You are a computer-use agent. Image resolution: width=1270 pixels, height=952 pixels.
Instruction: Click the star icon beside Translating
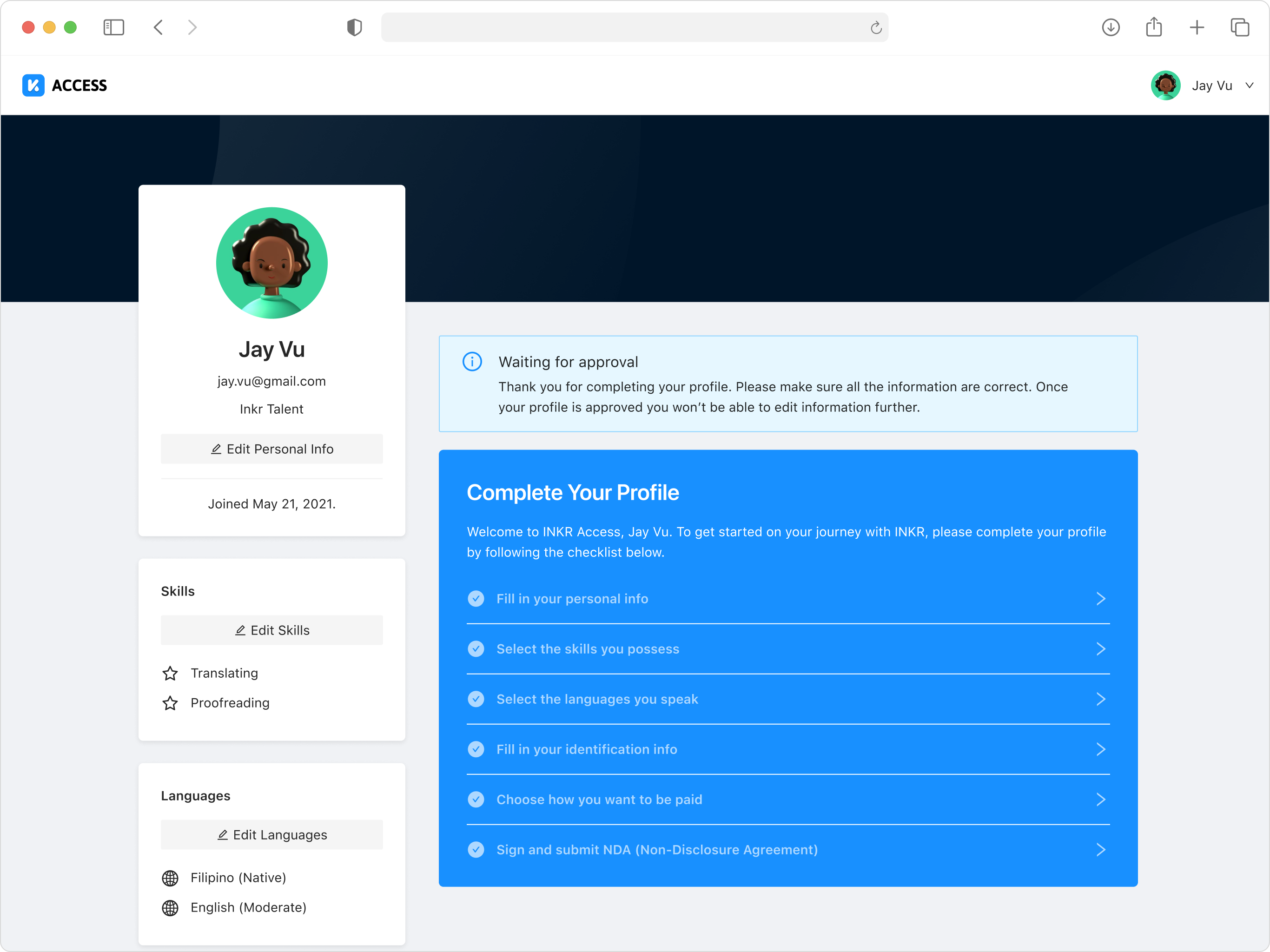click(170, 673)
